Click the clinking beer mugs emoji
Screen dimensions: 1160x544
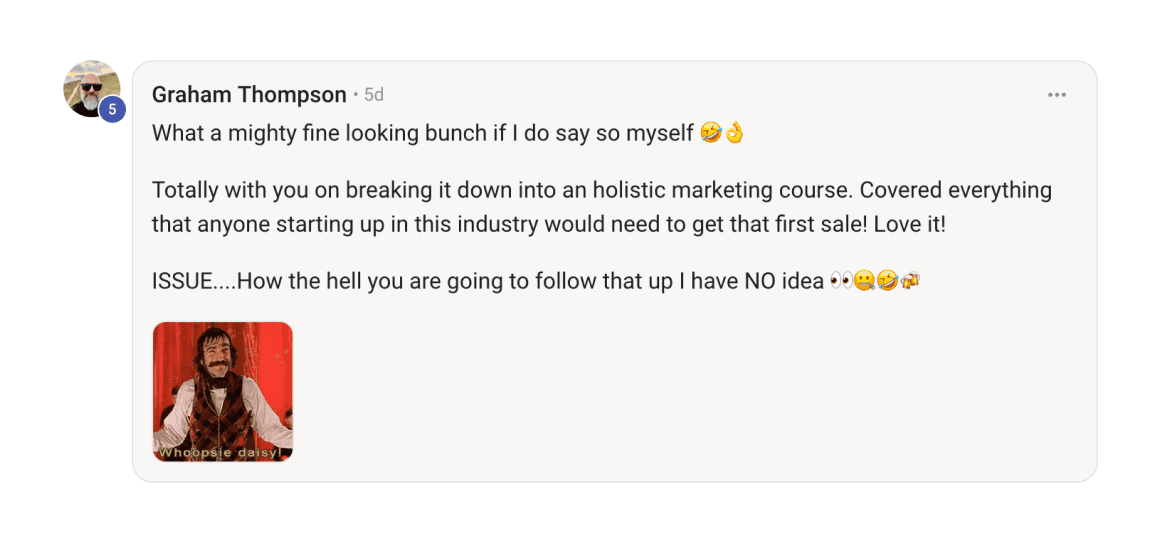click(910, 282)
